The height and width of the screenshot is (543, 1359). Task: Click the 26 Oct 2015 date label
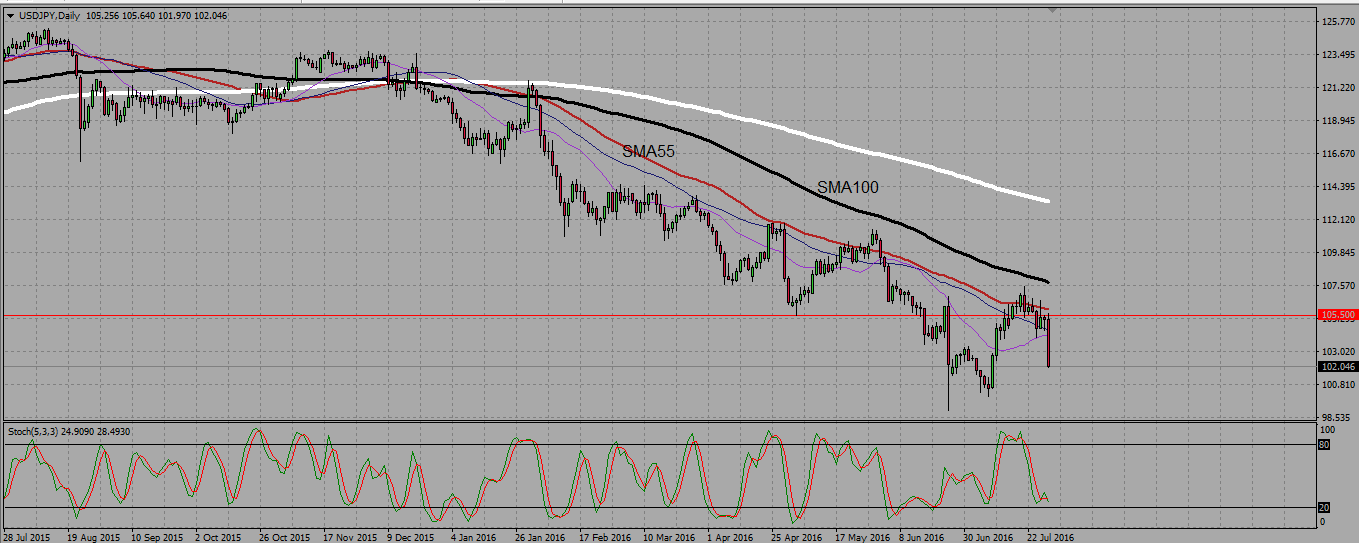[x=283, y=537]
